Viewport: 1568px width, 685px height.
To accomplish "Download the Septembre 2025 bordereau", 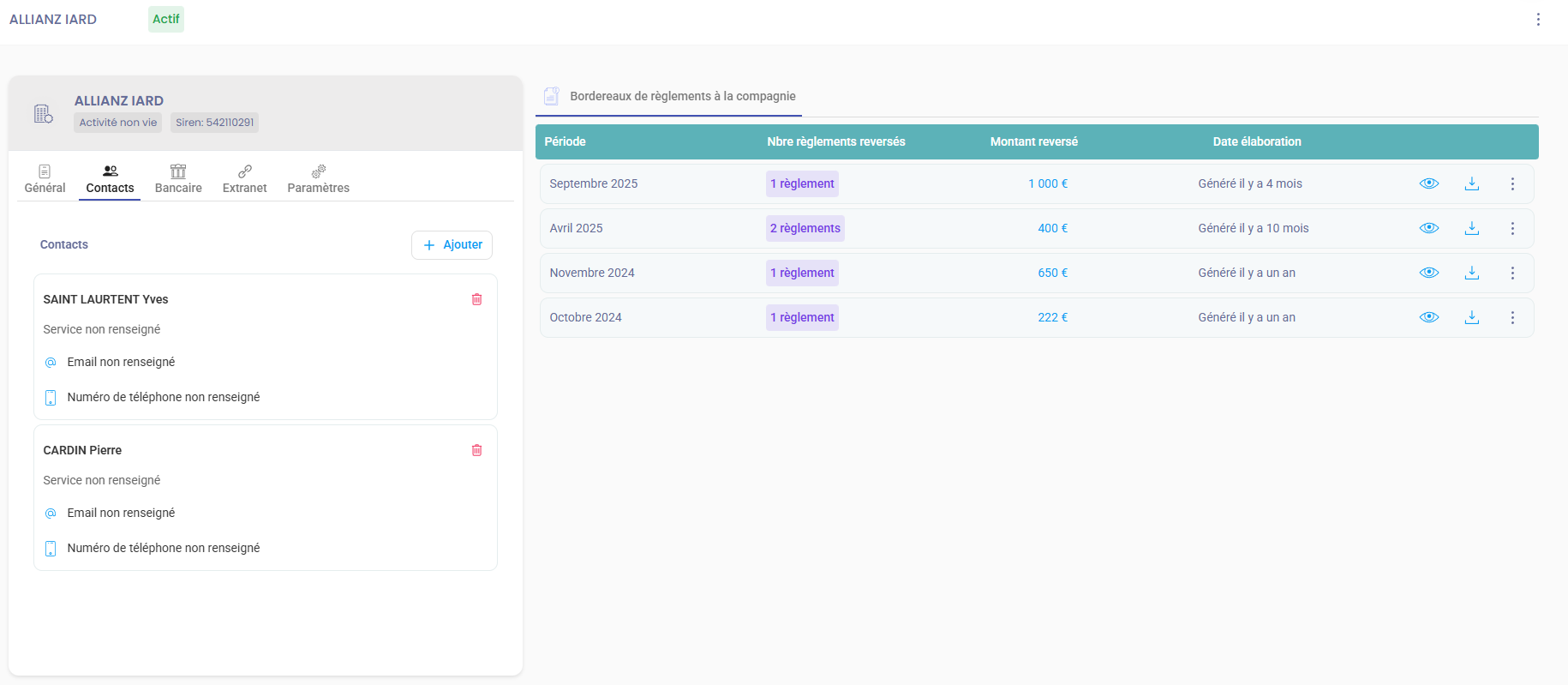I will pyautogui.click(x=1472, y=183).
